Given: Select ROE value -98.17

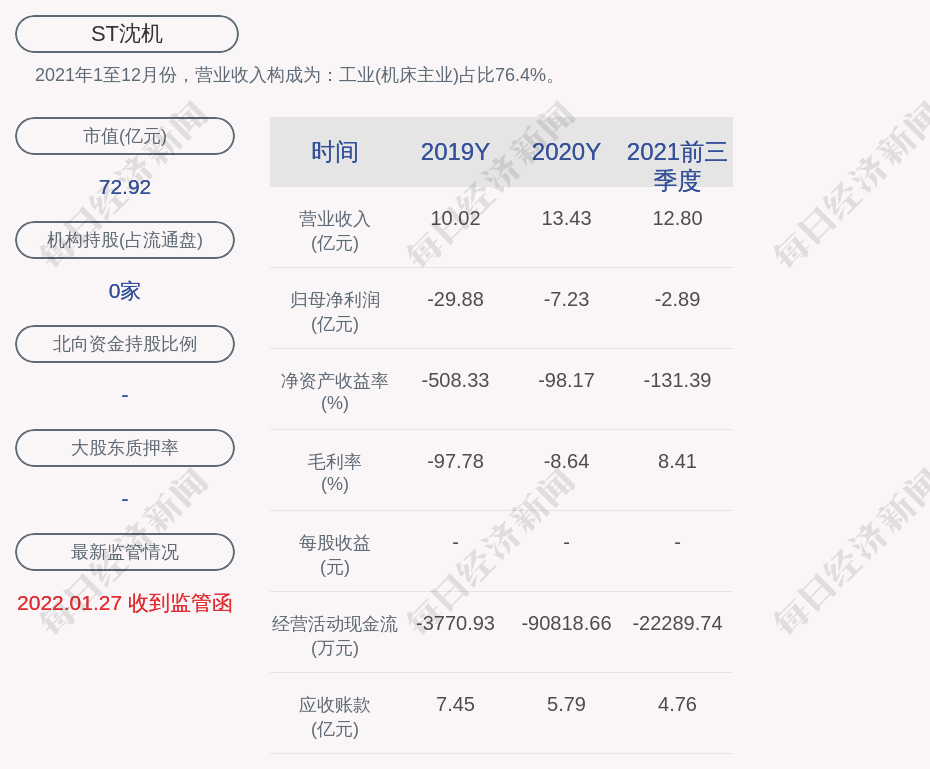Looking at the screenshot, I should pos(566,380).
